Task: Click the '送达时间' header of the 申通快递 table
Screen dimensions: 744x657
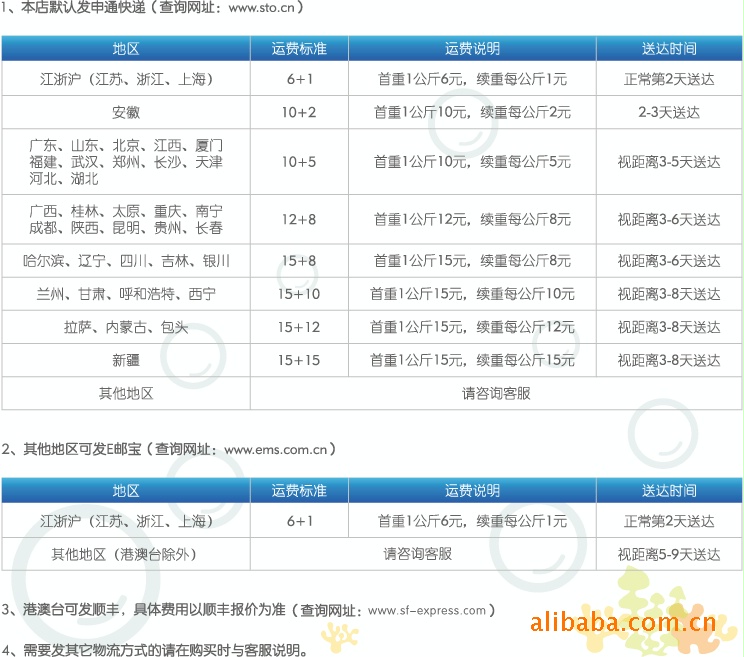Action: 669,48
